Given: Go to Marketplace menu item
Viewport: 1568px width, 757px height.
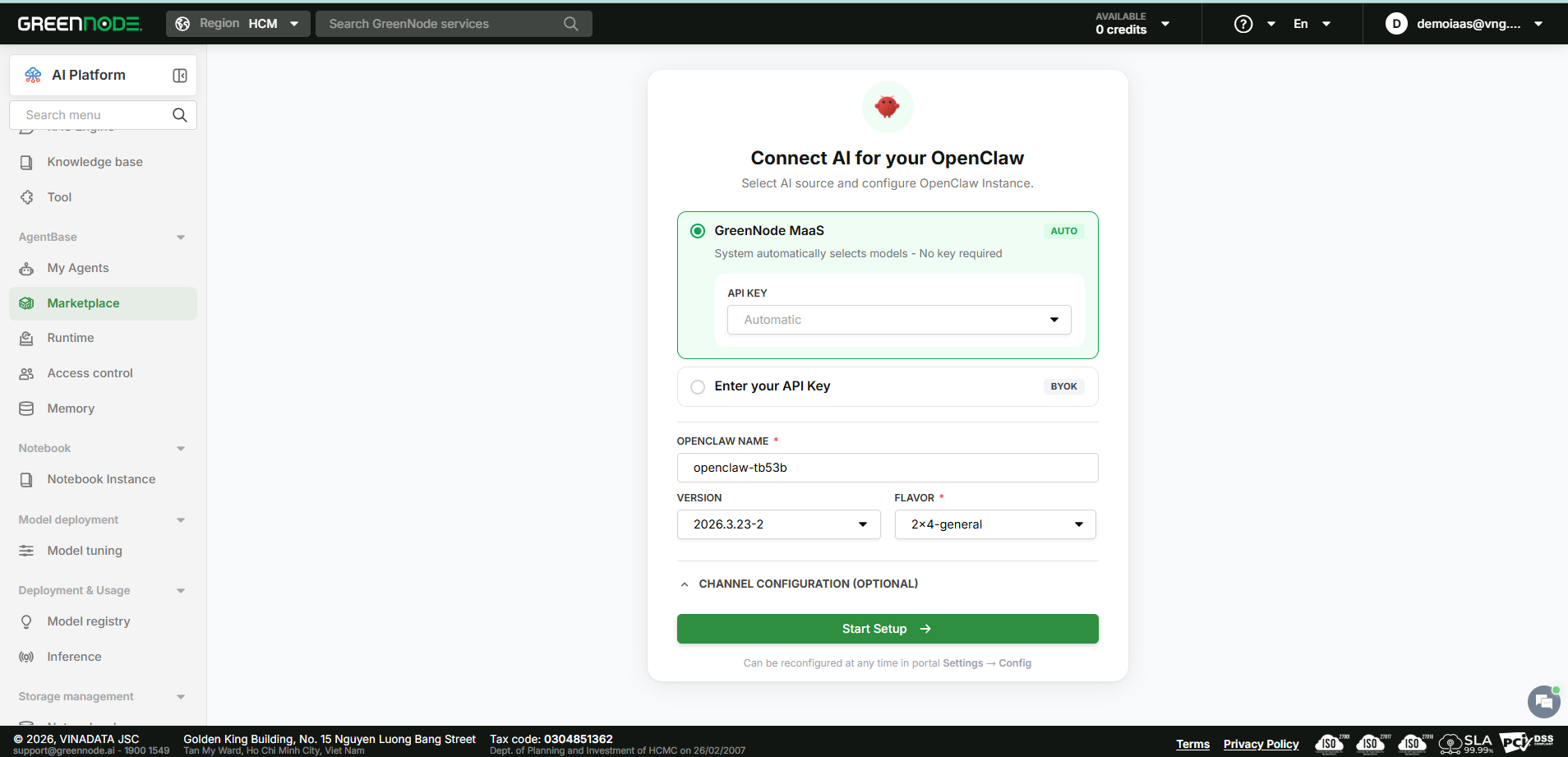Looking at the screenshot, I should pyautogui.click(x=103, y=303).
